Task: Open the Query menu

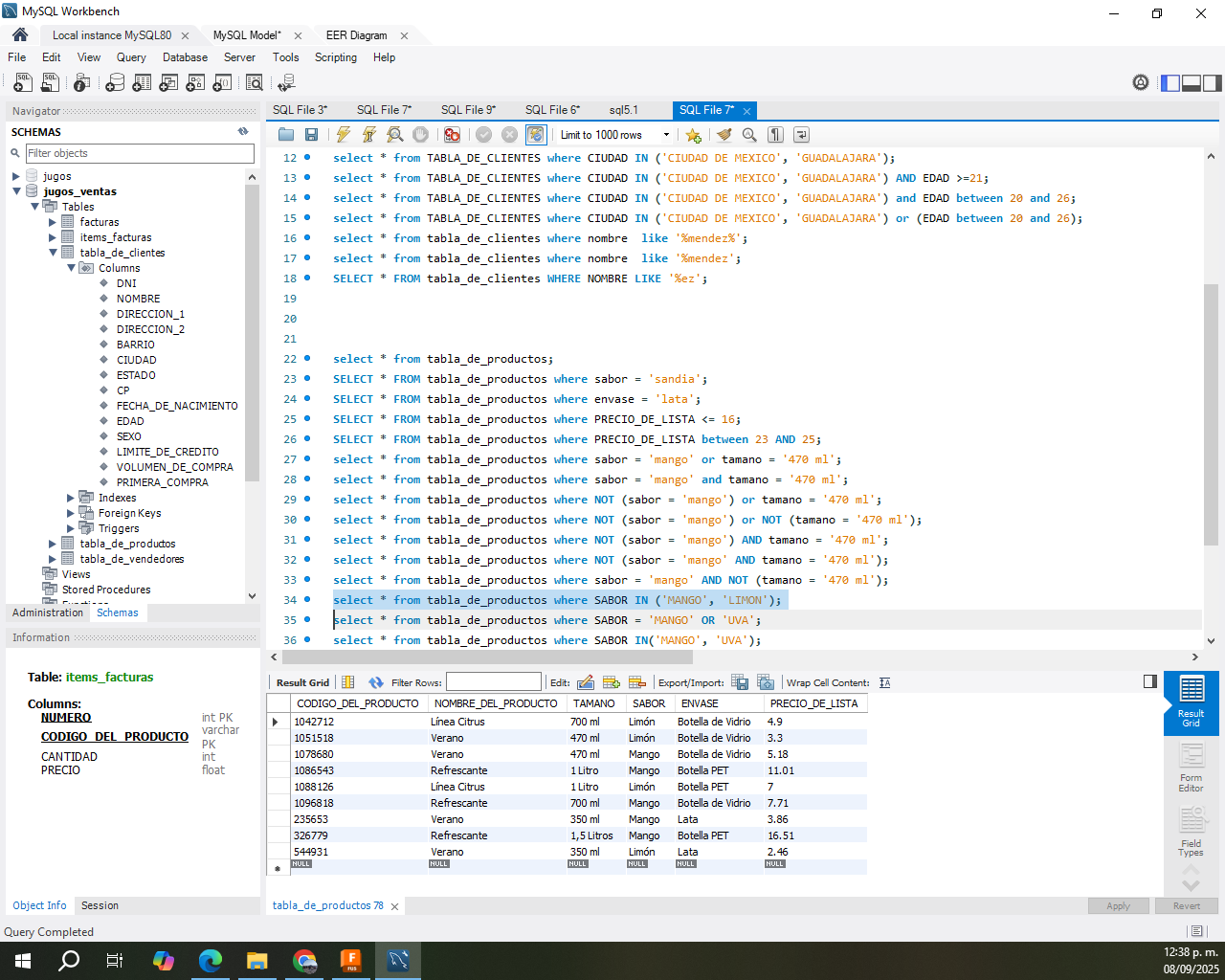Action: [x=131, y=57]
